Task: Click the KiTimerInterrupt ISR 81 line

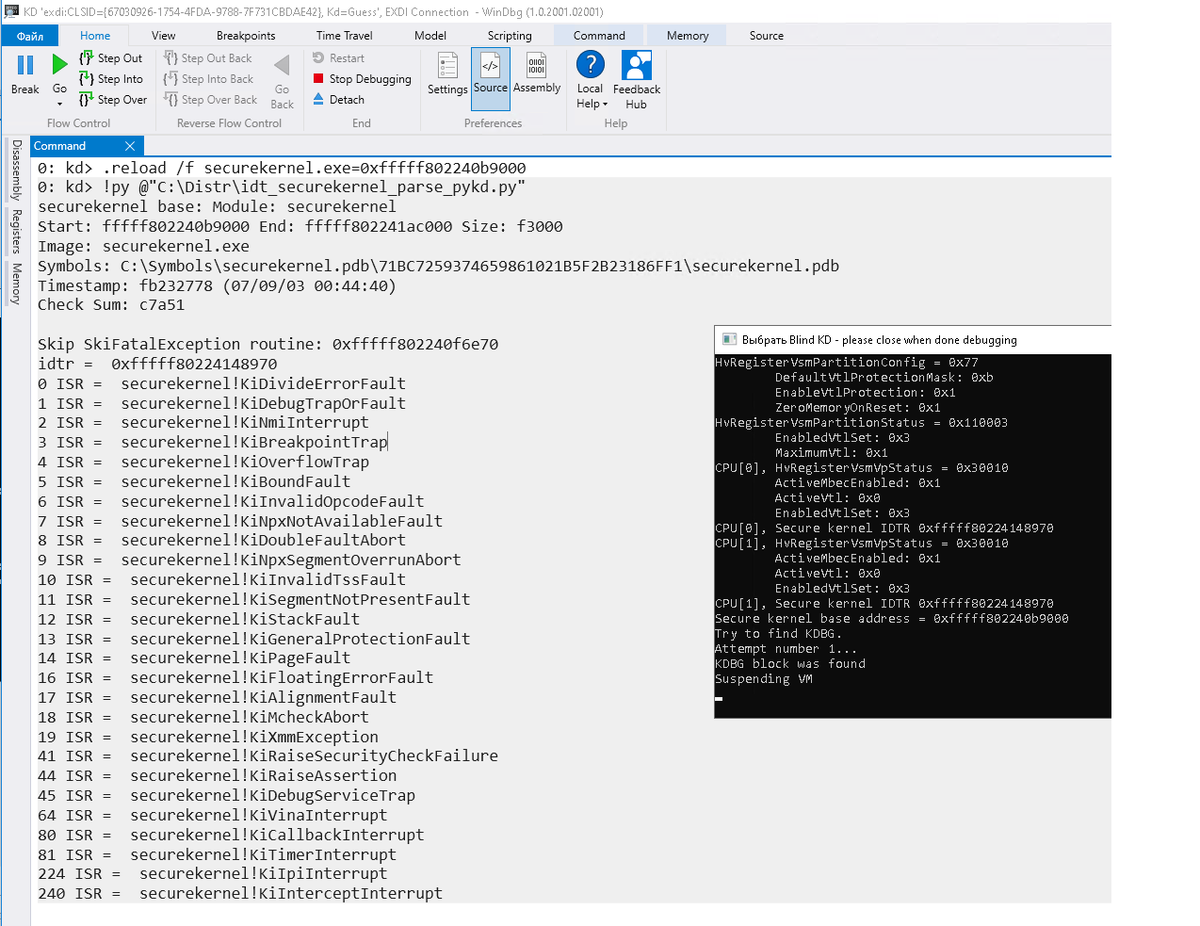Action: point(217,855)
